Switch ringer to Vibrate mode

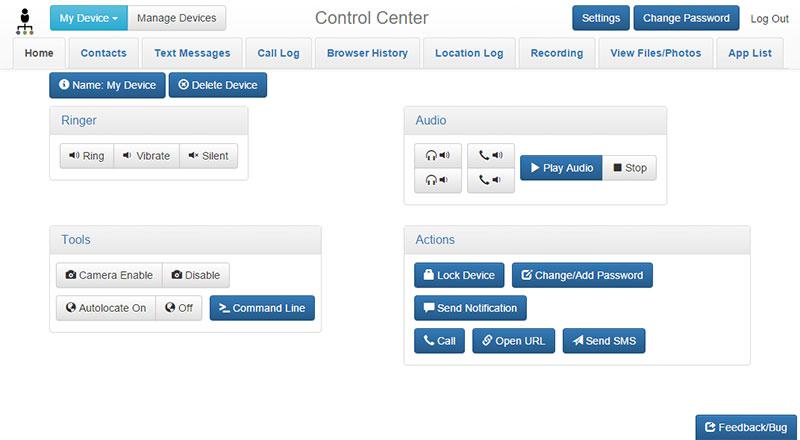click(146, 156)
